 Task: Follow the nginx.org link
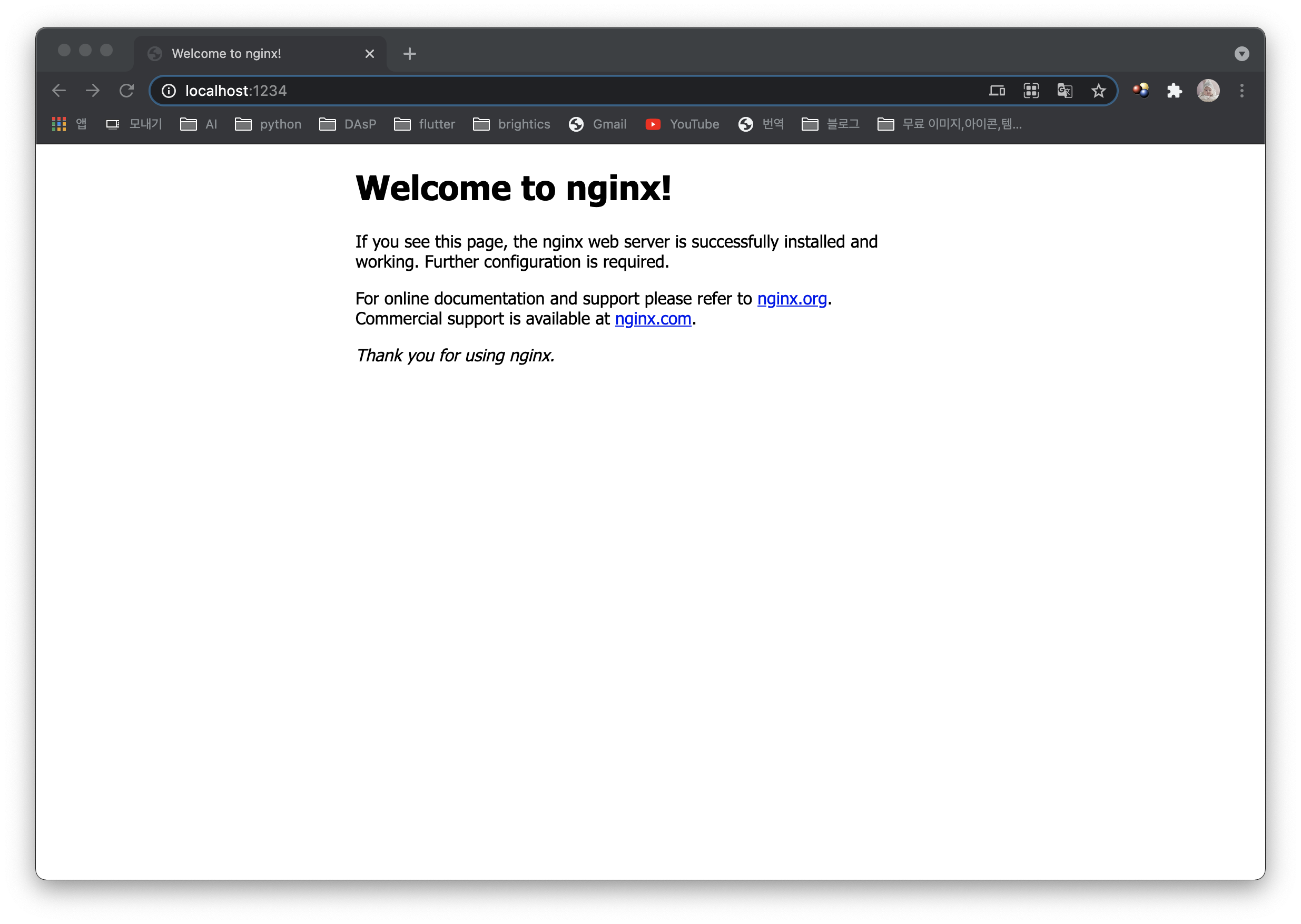point(791,299)
